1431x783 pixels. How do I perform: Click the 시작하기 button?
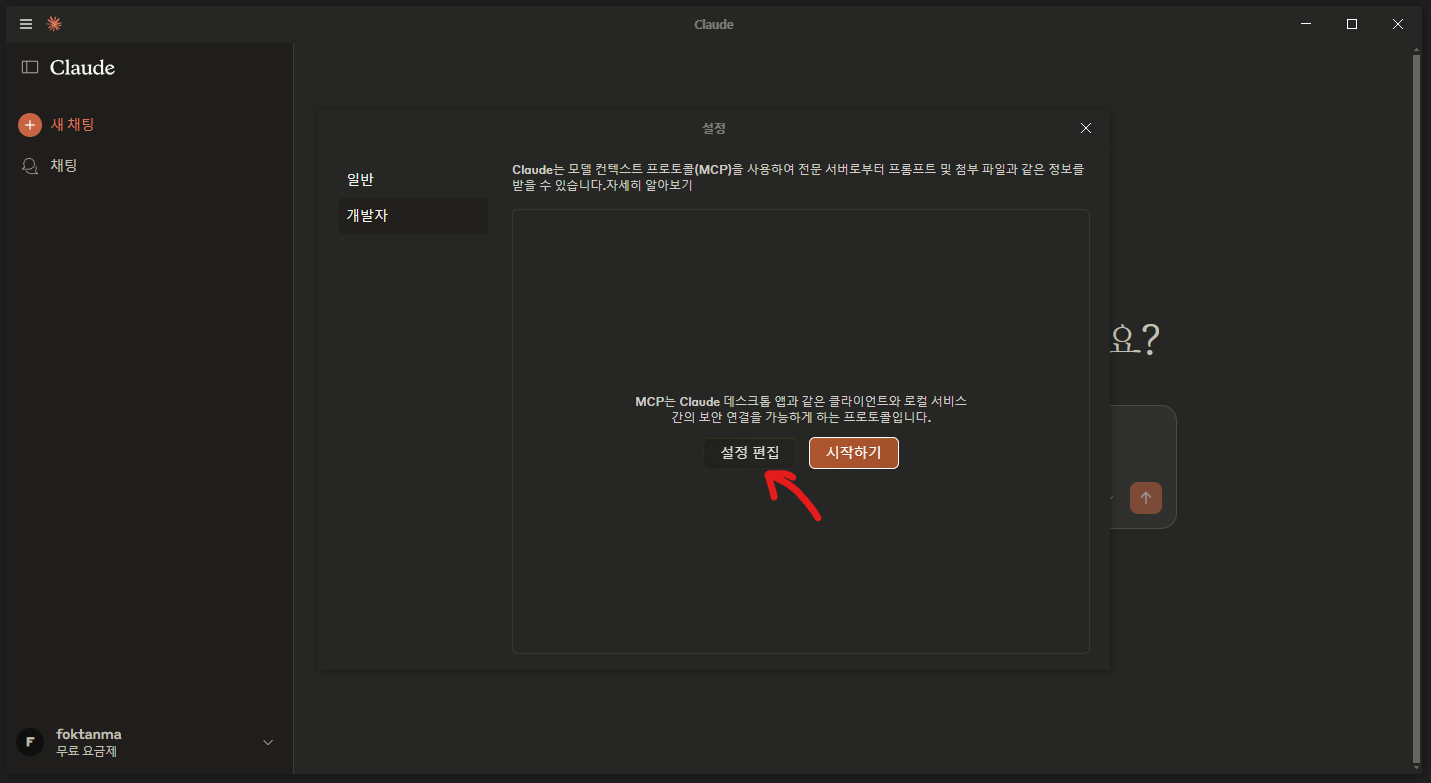coord(854,453)
